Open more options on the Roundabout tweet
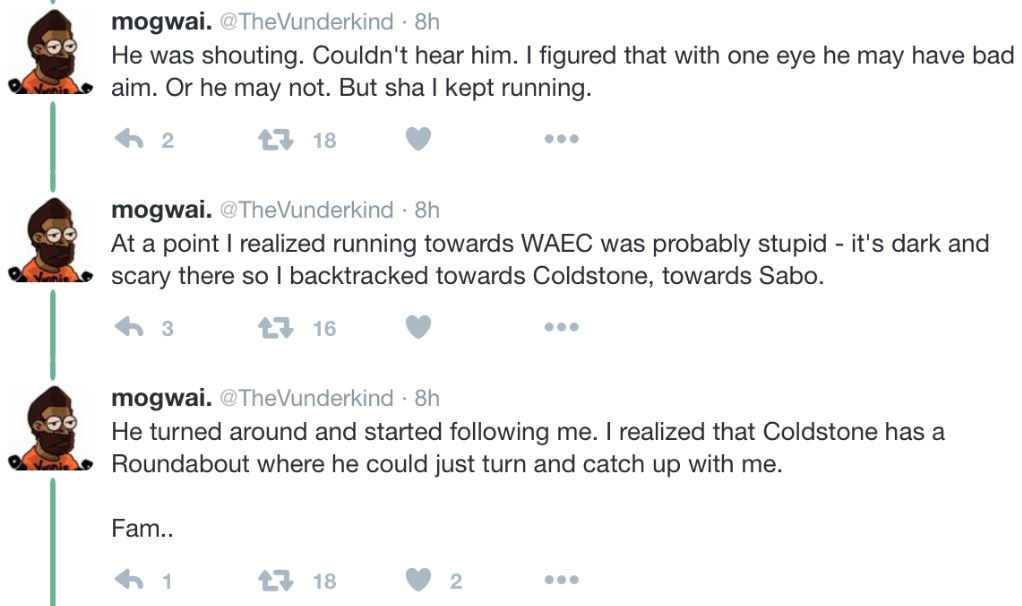1022x606 pixels. click(561, 580)
